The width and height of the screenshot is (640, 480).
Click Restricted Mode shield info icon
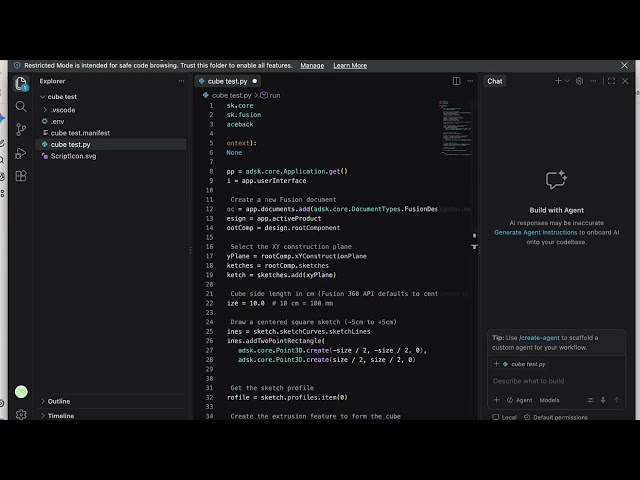[17, 65]
